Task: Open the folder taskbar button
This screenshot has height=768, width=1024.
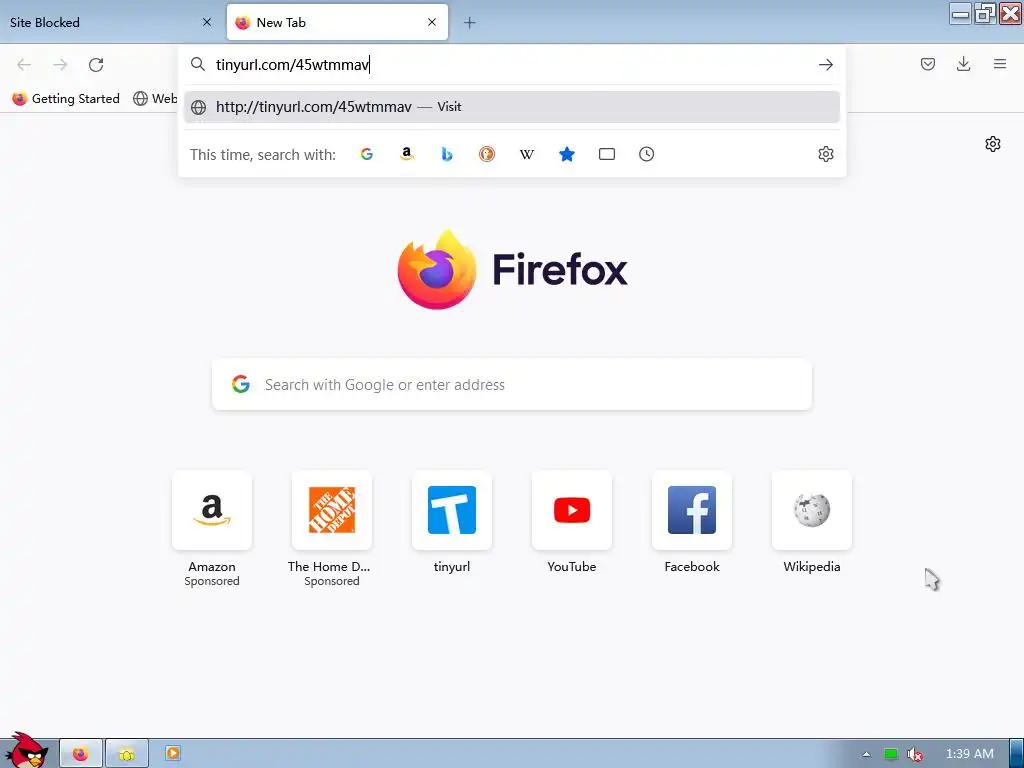Action: [x=127, y=754]
